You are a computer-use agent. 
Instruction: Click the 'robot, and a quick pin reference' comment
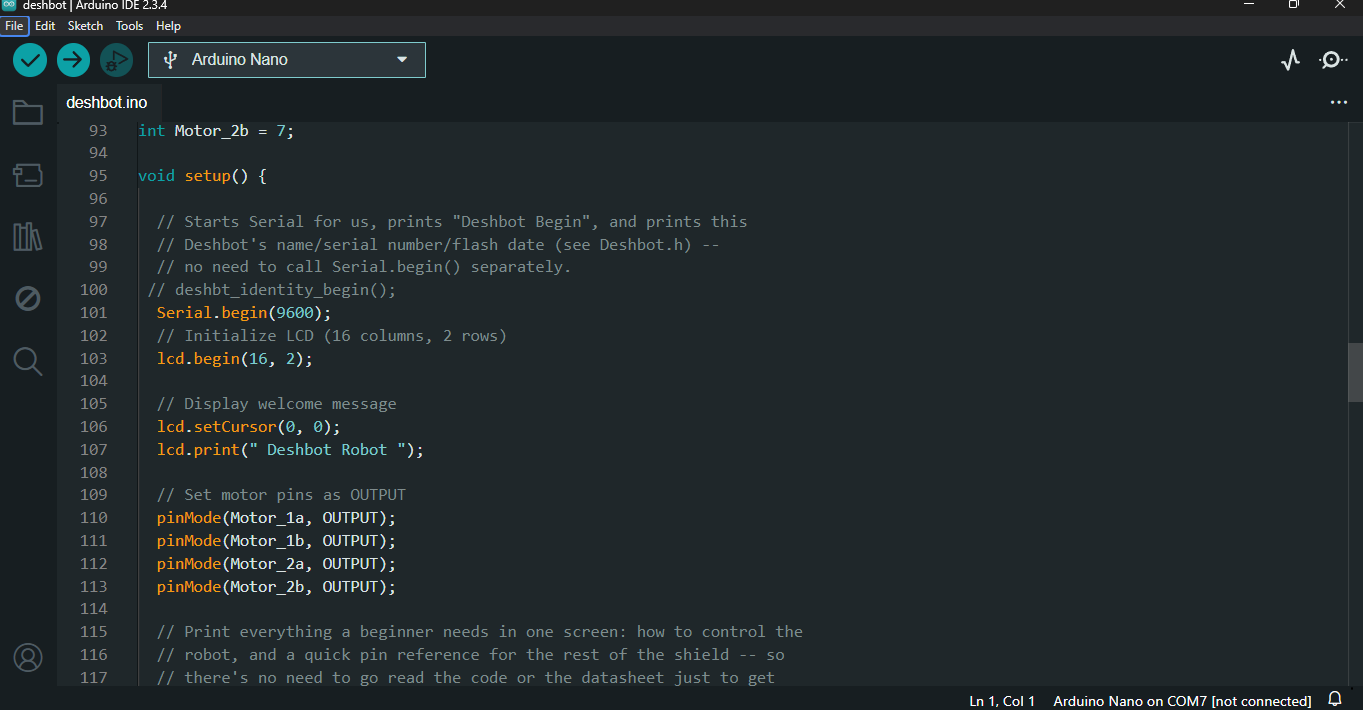point(470,655)
